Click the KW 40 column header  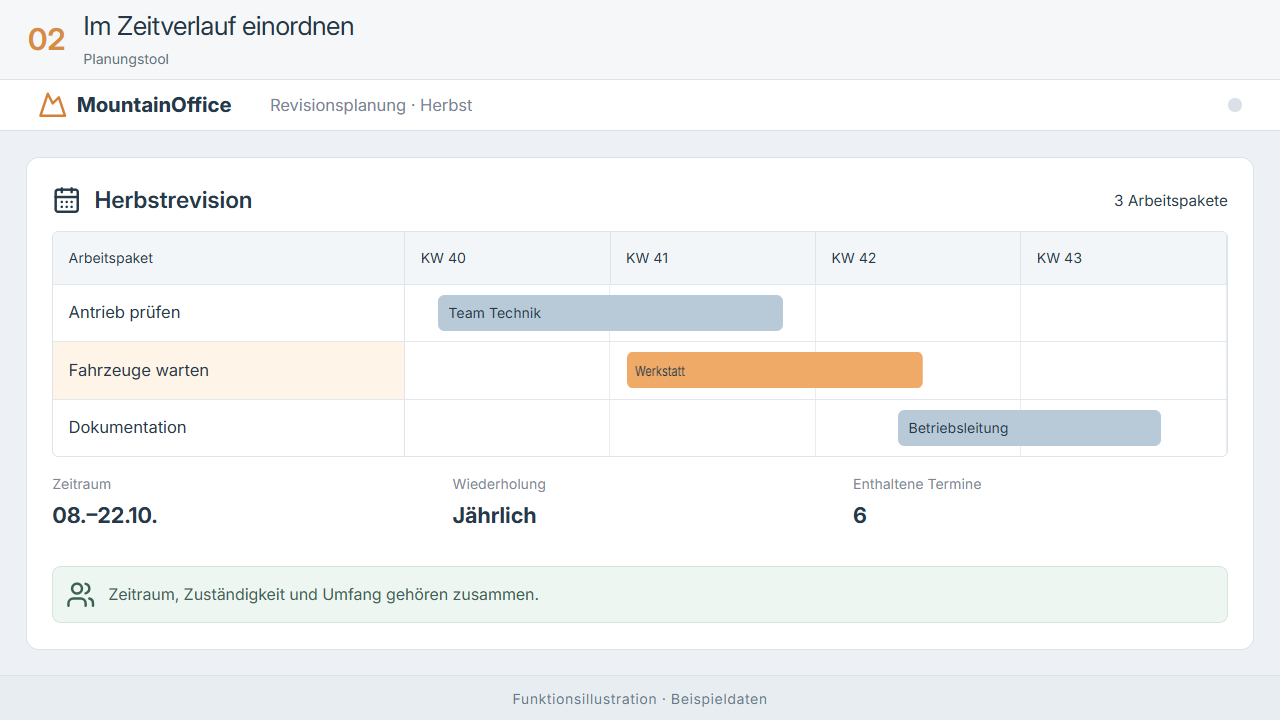(508, 258)
